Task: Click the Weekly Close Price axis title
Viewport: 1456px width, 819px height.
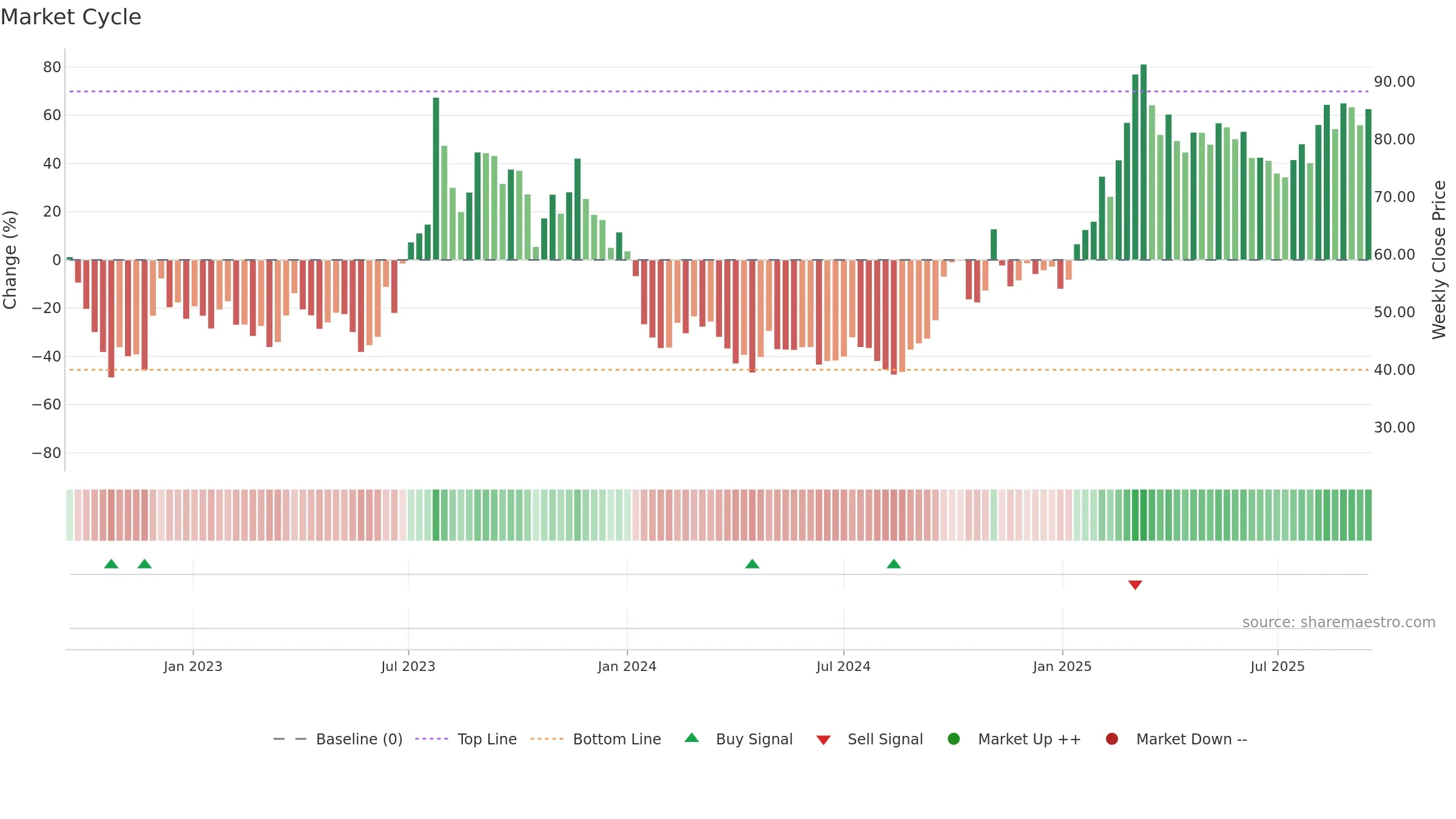Action: coord(1439,260)
